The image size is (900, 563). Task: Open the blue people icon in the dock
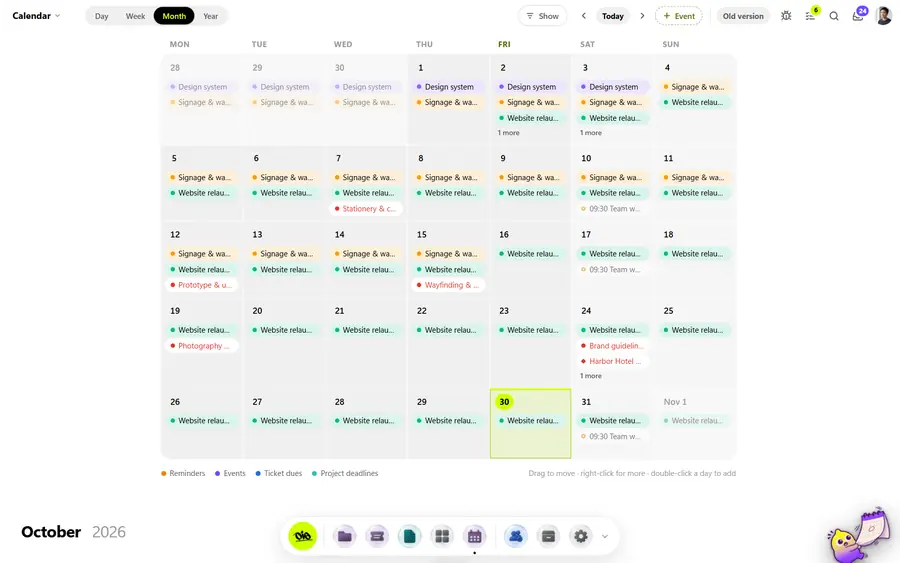click(x=516, y=536)
